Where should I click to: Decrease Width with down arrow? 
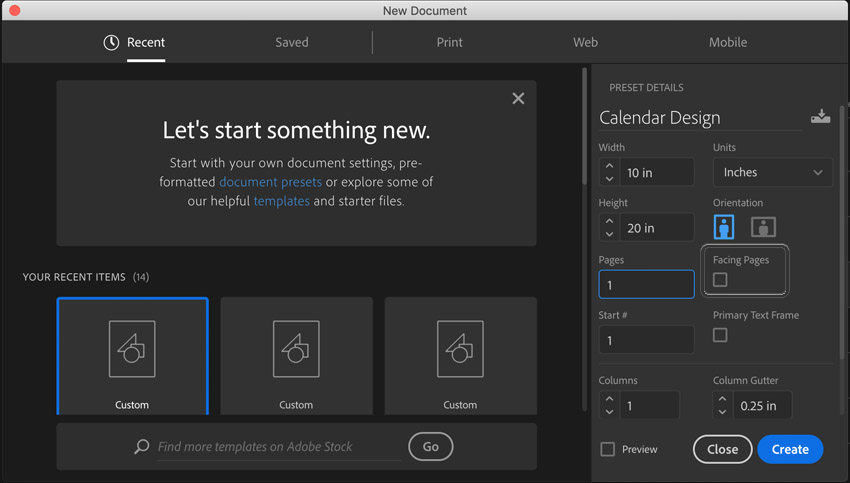tap(609, 179)
